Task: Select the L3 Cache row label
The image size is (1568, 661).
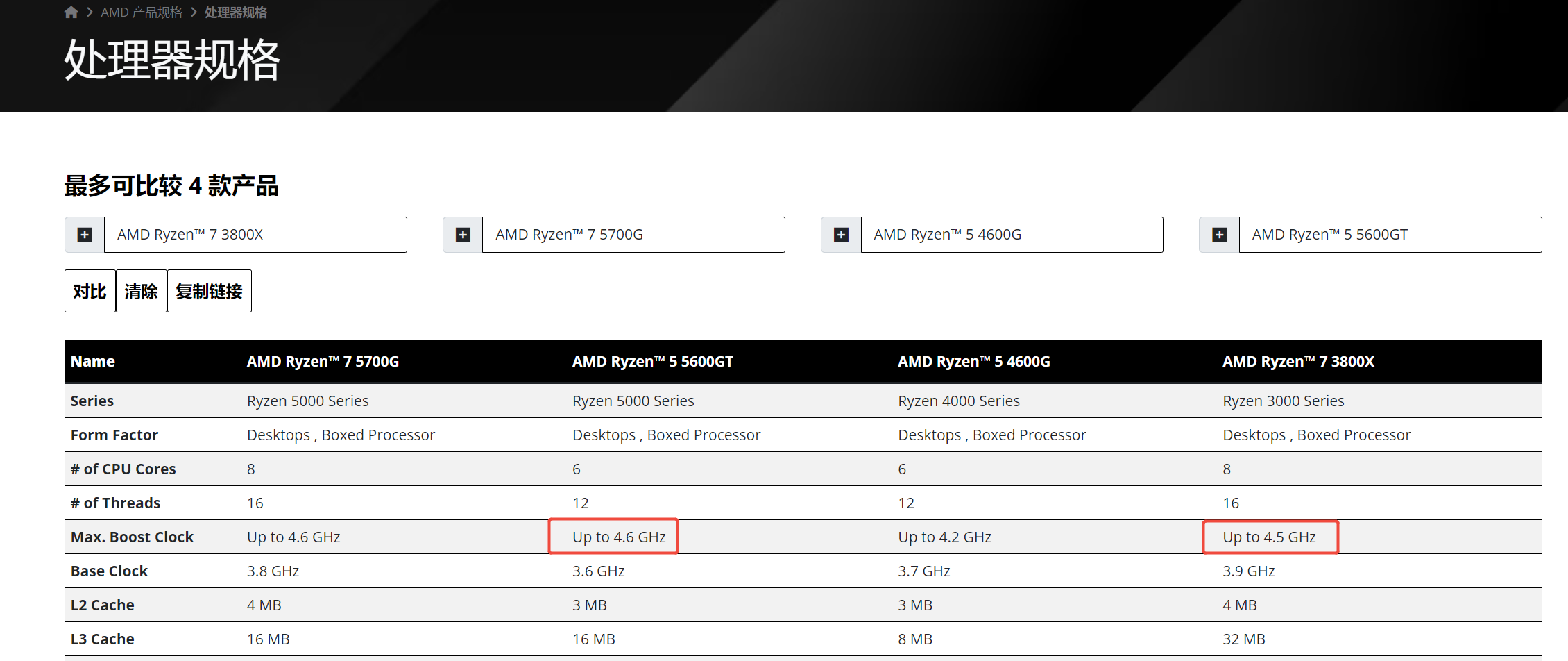Action: (103, 639)
